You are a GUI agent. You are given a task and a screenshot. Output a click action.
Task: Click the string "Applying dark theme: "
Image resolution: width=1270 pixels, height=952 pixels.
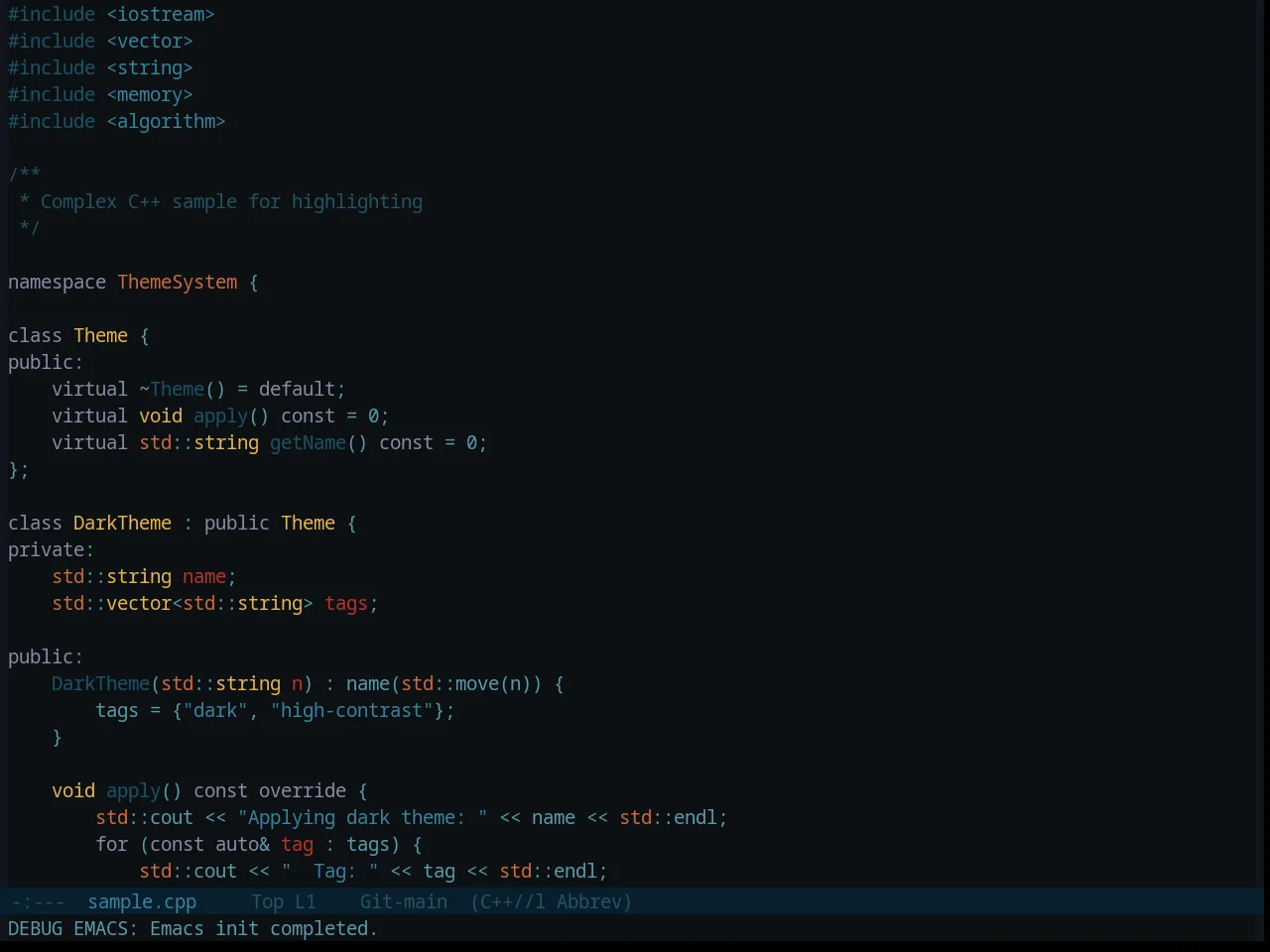[x=362, y=817]
